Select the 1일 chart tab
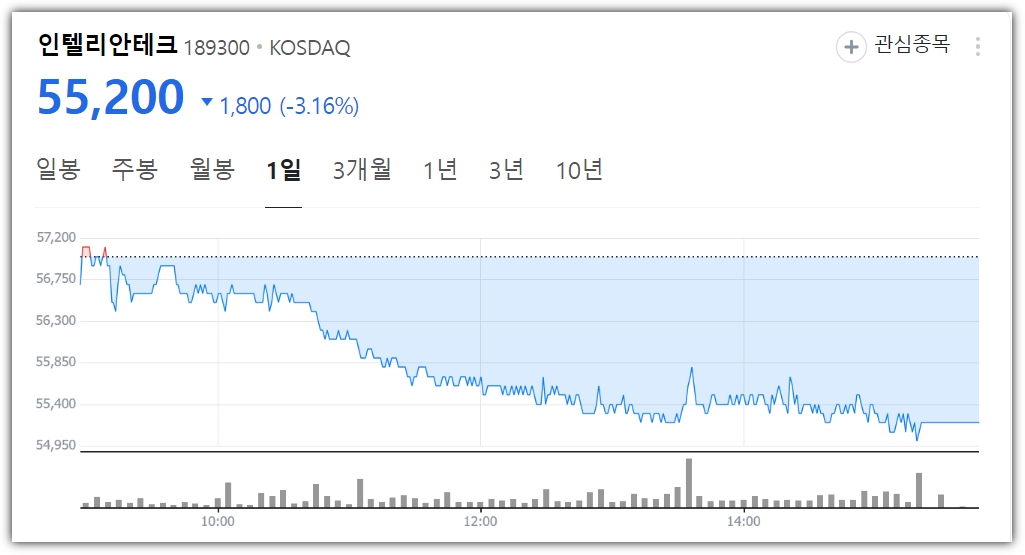 click(x=283, y=170)
